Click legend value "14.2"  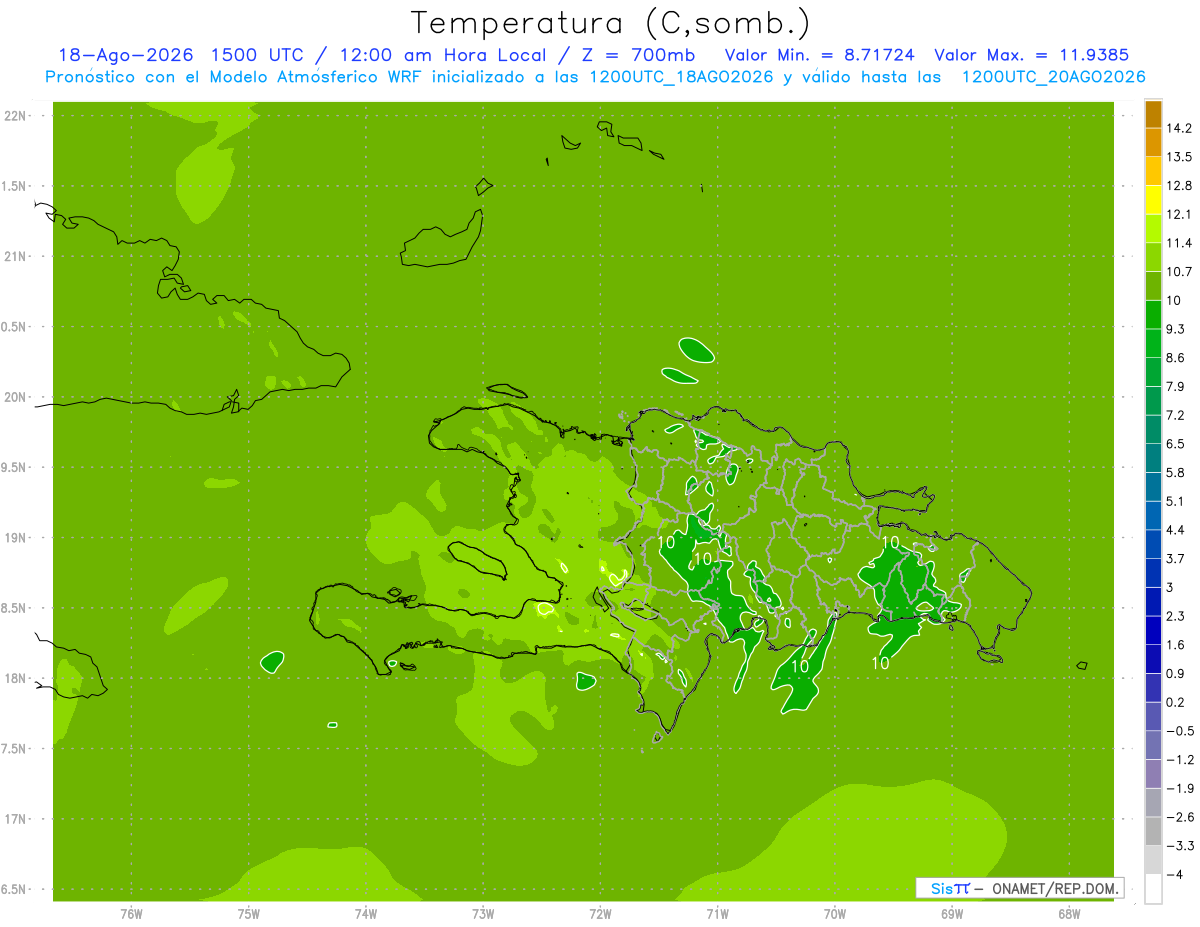coord(1179,128)
